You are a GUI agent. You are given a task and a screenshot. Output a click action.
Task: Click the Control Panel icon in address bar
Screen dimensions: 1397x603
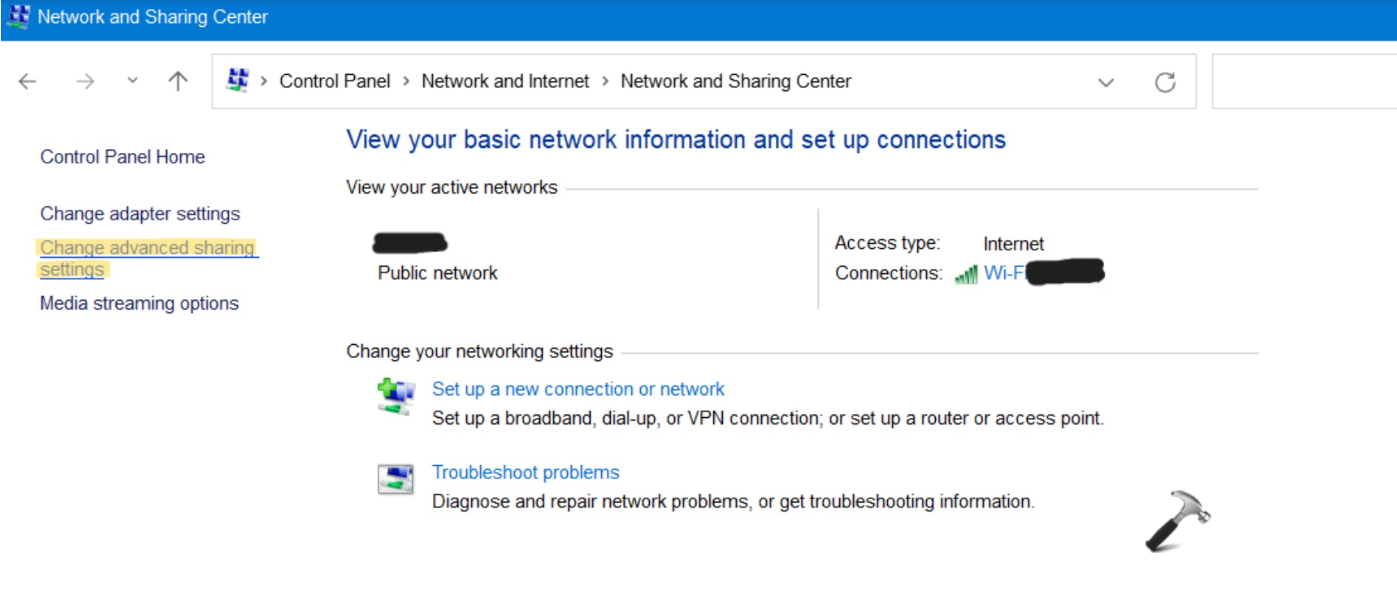[x=237, y=81]
